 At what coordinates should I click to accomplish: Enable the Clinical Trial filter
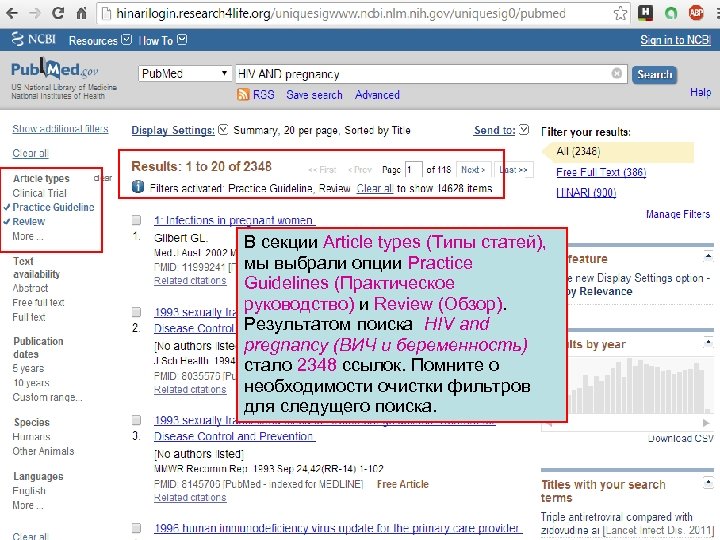(x=39, y=193)
